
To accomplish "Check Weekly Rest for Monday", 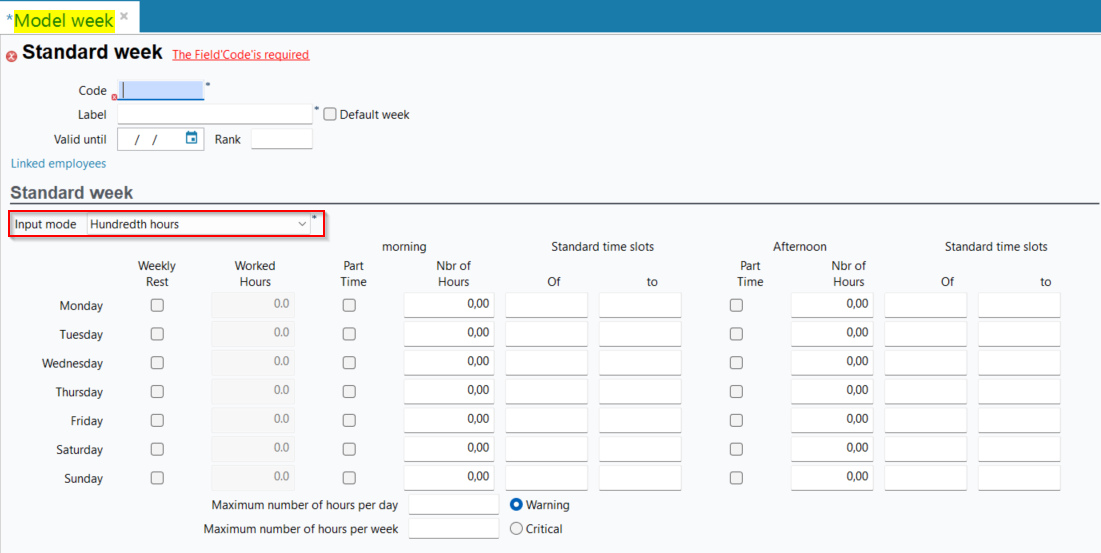I will 157,306.
